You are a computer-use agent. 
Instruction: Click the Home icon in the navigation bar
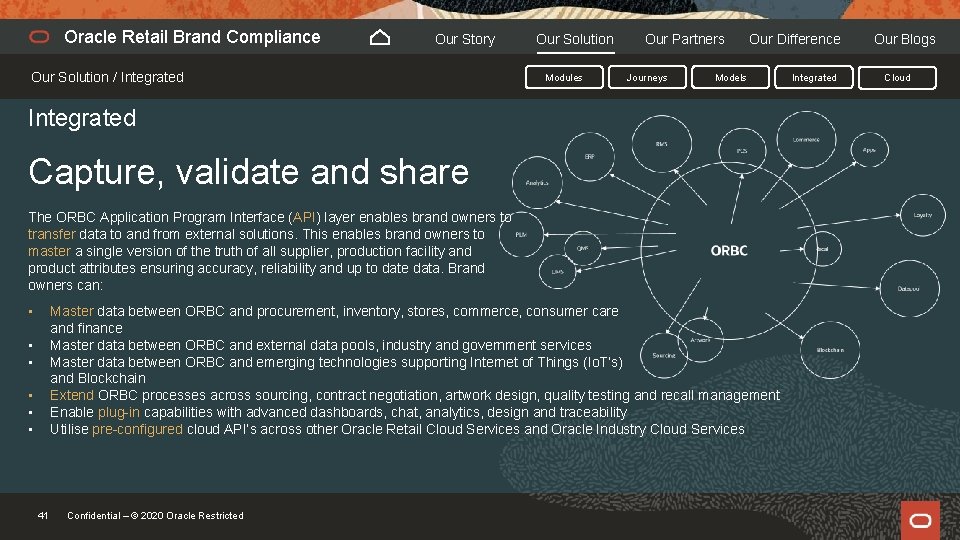click(380, 38)
